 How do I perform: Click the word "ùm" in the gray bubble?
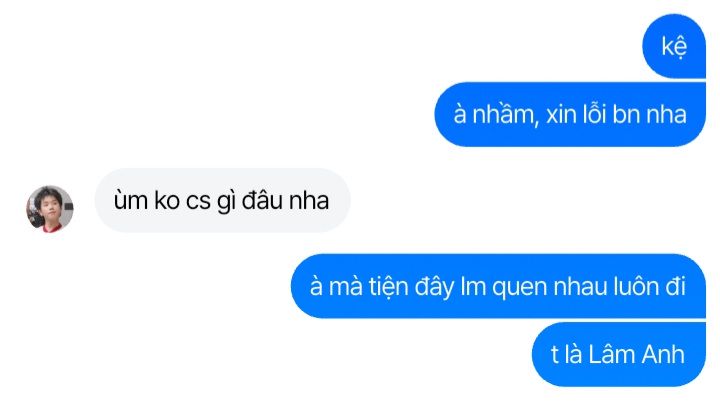click(130, 201)
